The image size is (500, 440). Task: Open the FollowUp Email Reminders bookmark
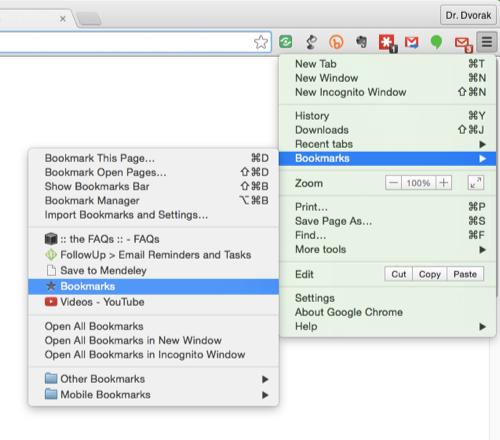(x=153, y=255)
